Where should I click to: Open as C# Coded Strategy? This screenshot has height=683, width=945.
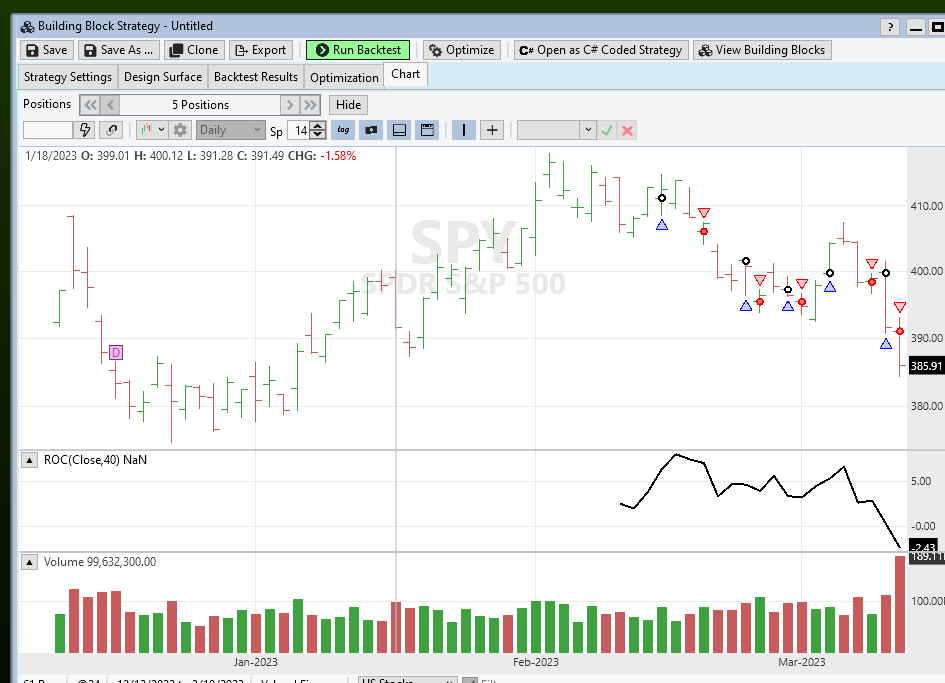click(x=601, y=50)
